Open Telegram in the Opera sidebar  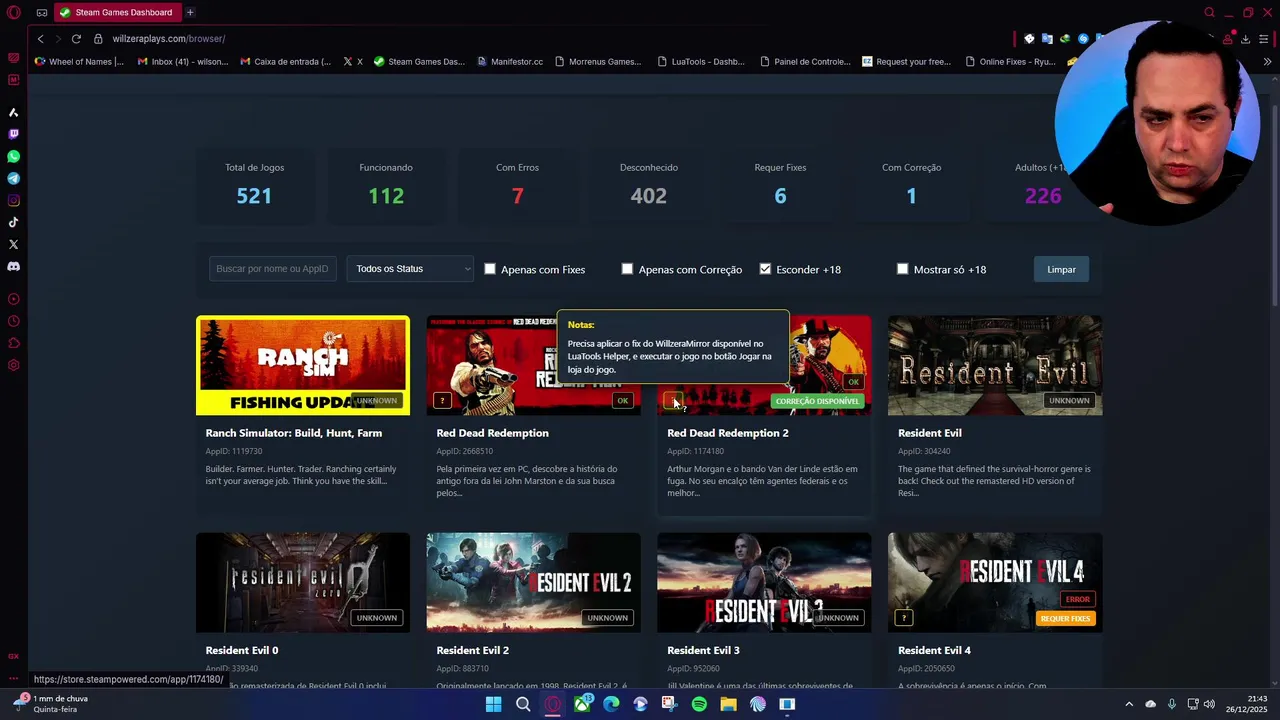coord(13,178)
